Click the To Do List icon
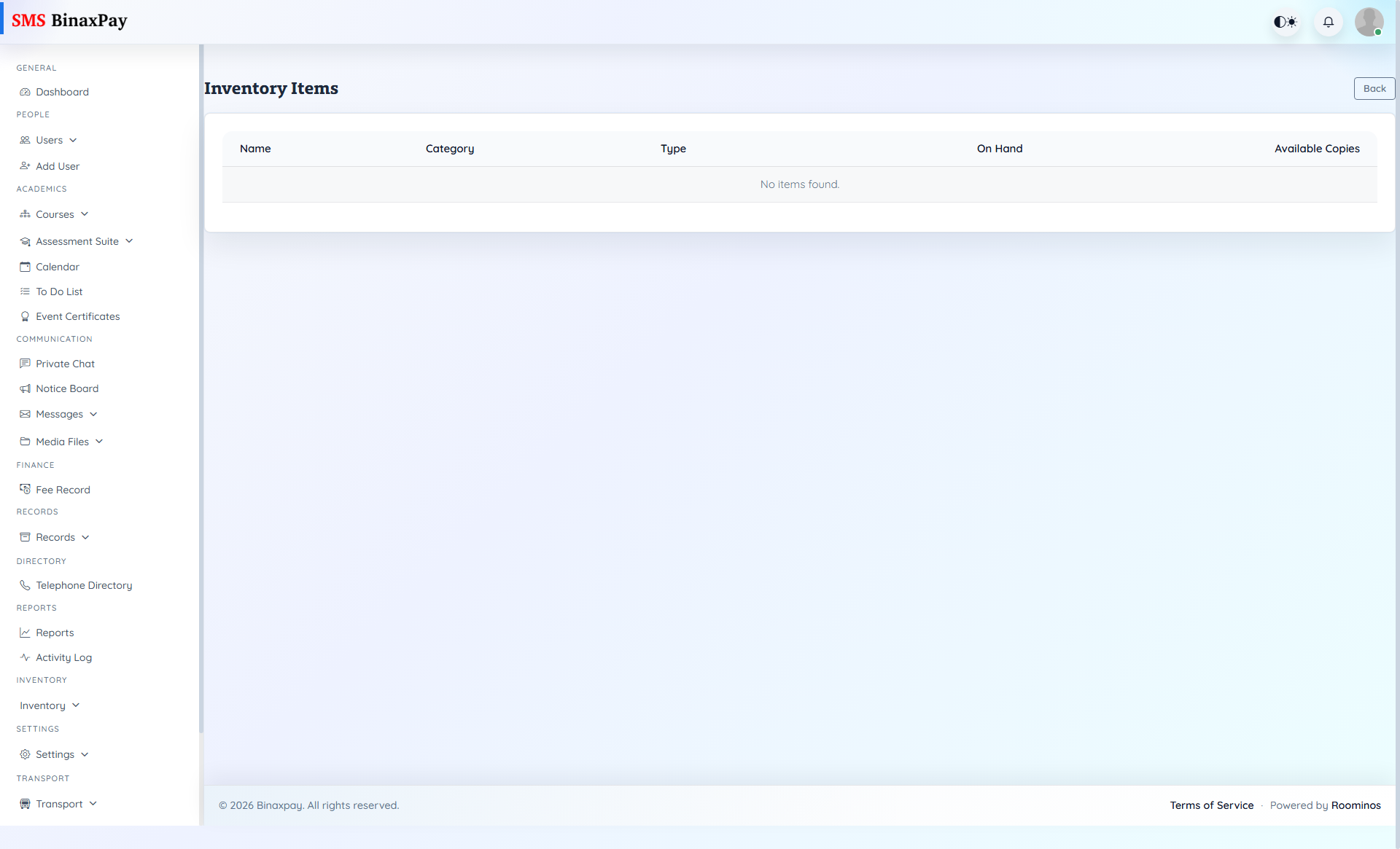1400x849 pixels. coord(26,292)
